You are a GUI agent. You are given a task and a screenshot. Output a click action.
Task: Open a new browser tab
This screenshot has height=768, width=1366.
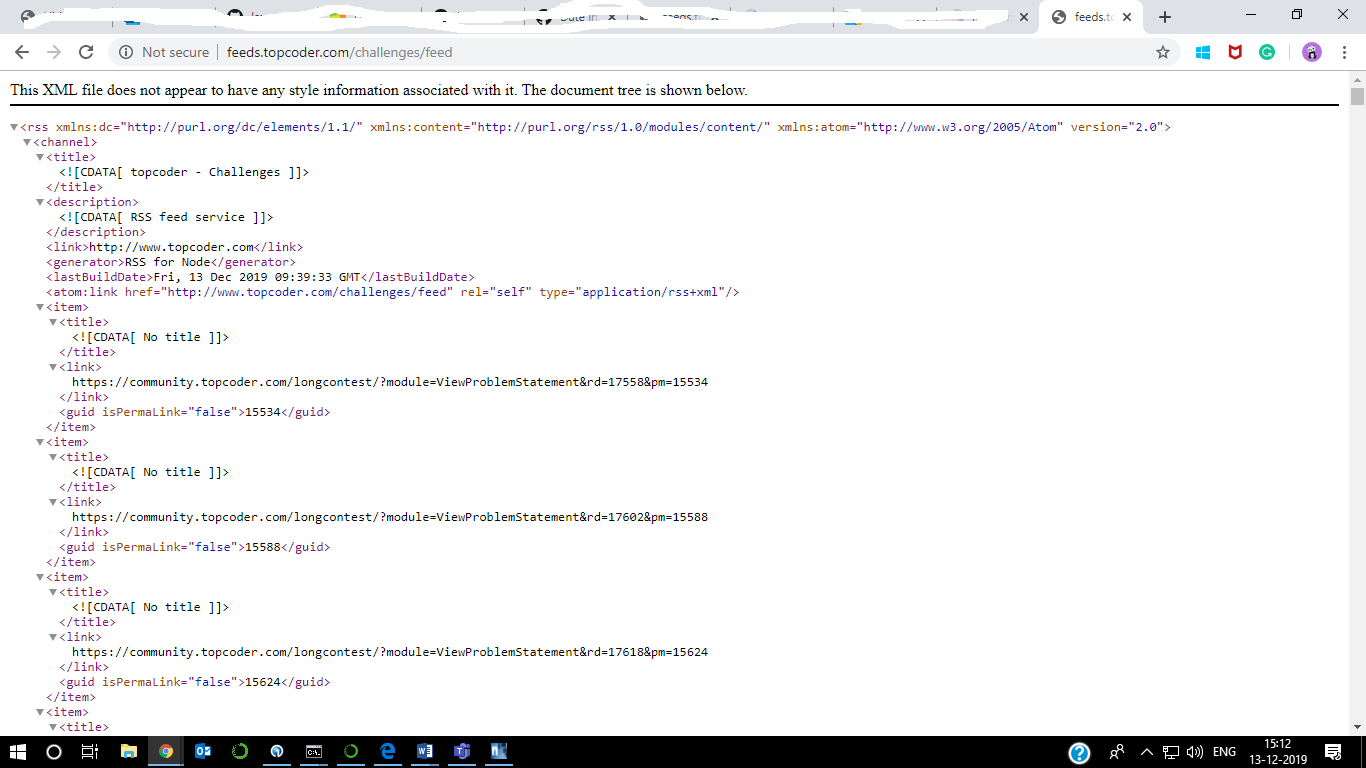[1165, 17]
